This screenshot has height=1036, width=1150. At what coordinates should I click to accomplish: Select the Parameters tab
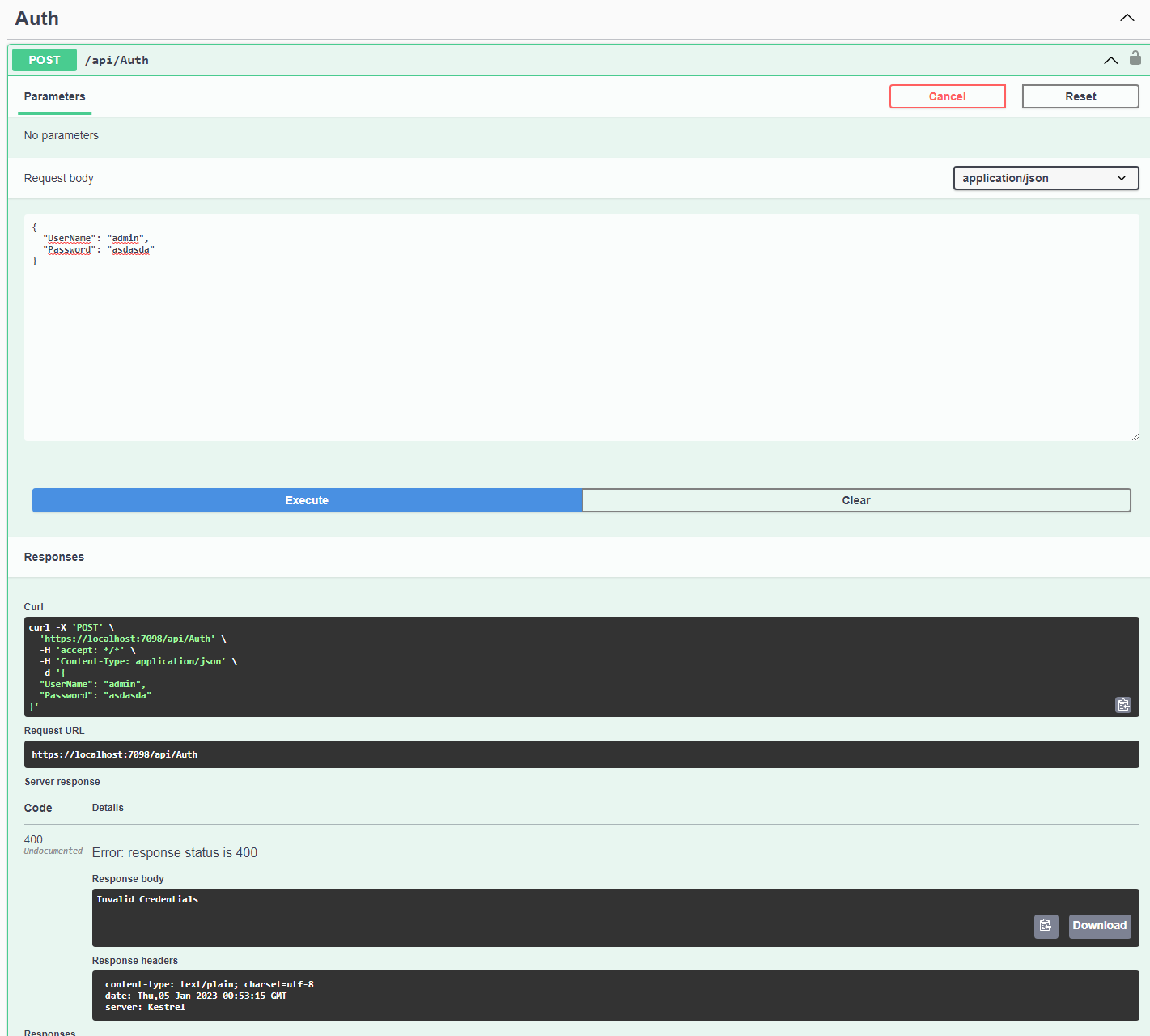pos(54,96)
